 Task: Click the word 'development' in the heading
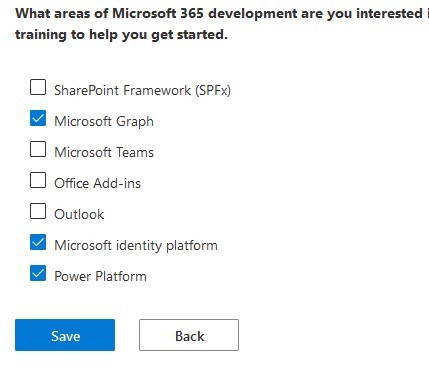click(253, 14)
